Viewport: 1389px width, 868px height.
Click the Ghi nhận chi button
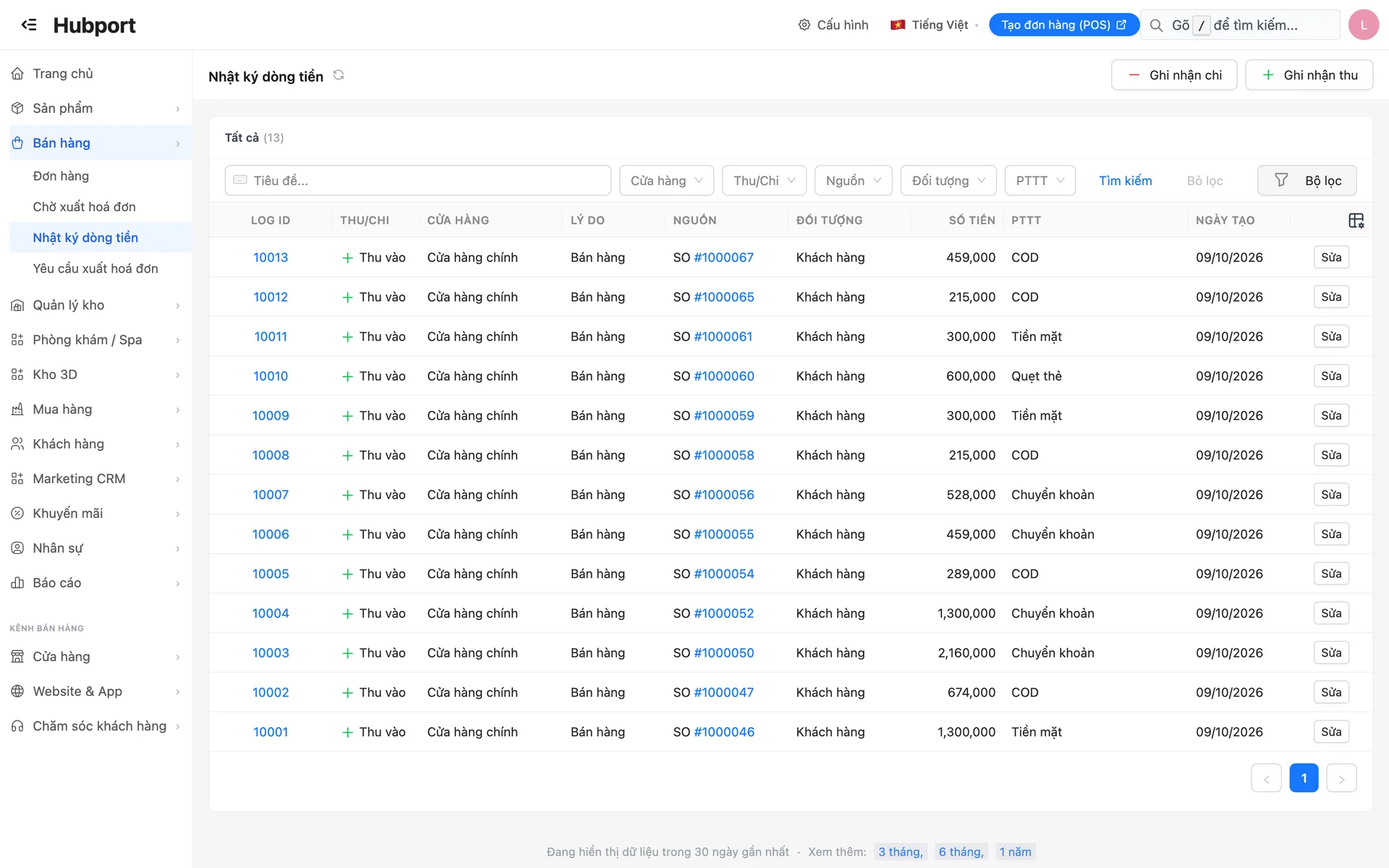(1173, 75)
